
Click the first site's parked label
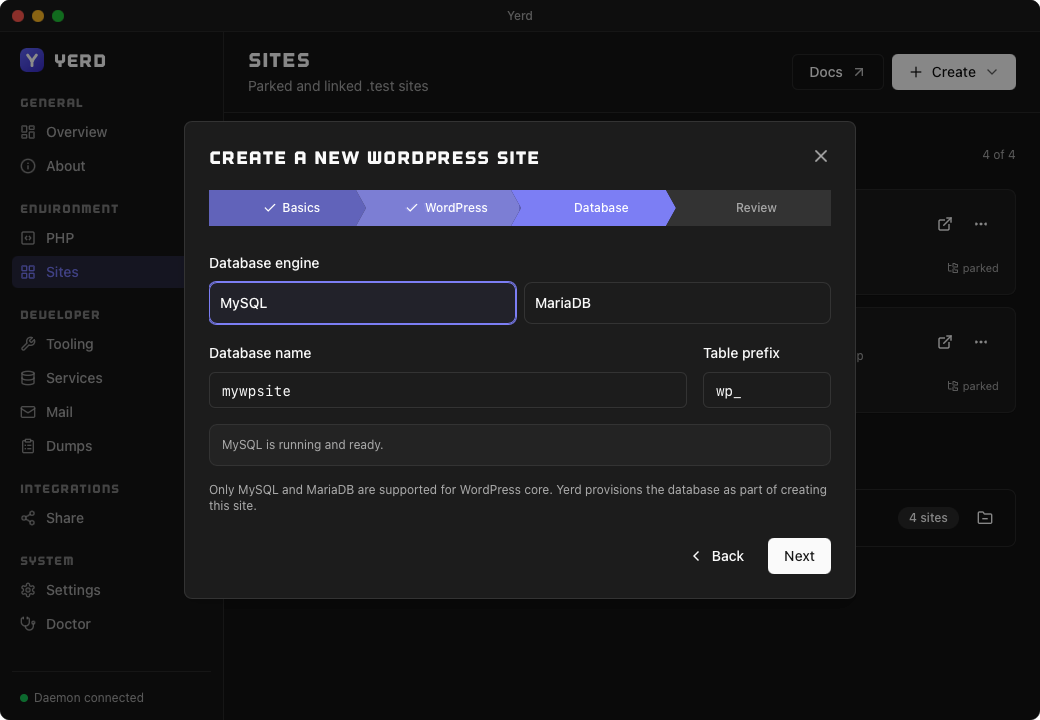(x=973, y=268)
